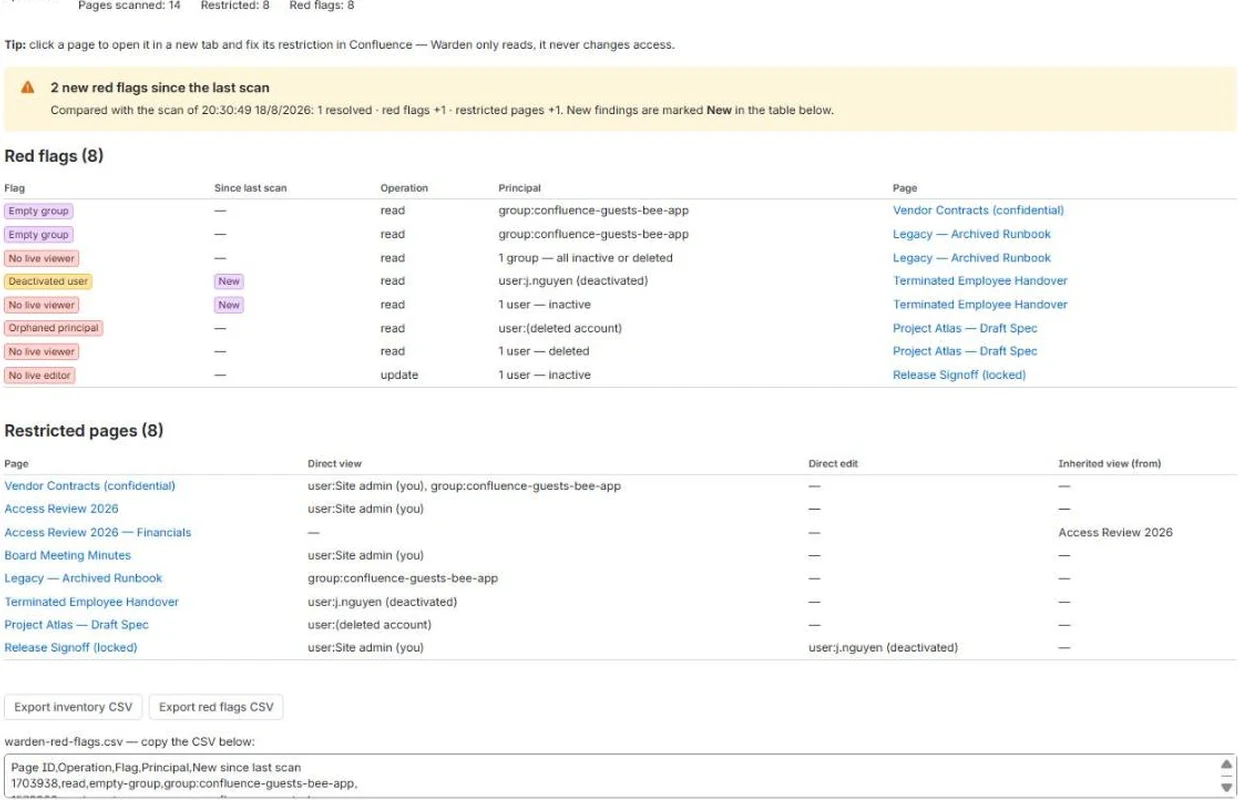Click the 'Restricted pages (8)' heading

84,431
